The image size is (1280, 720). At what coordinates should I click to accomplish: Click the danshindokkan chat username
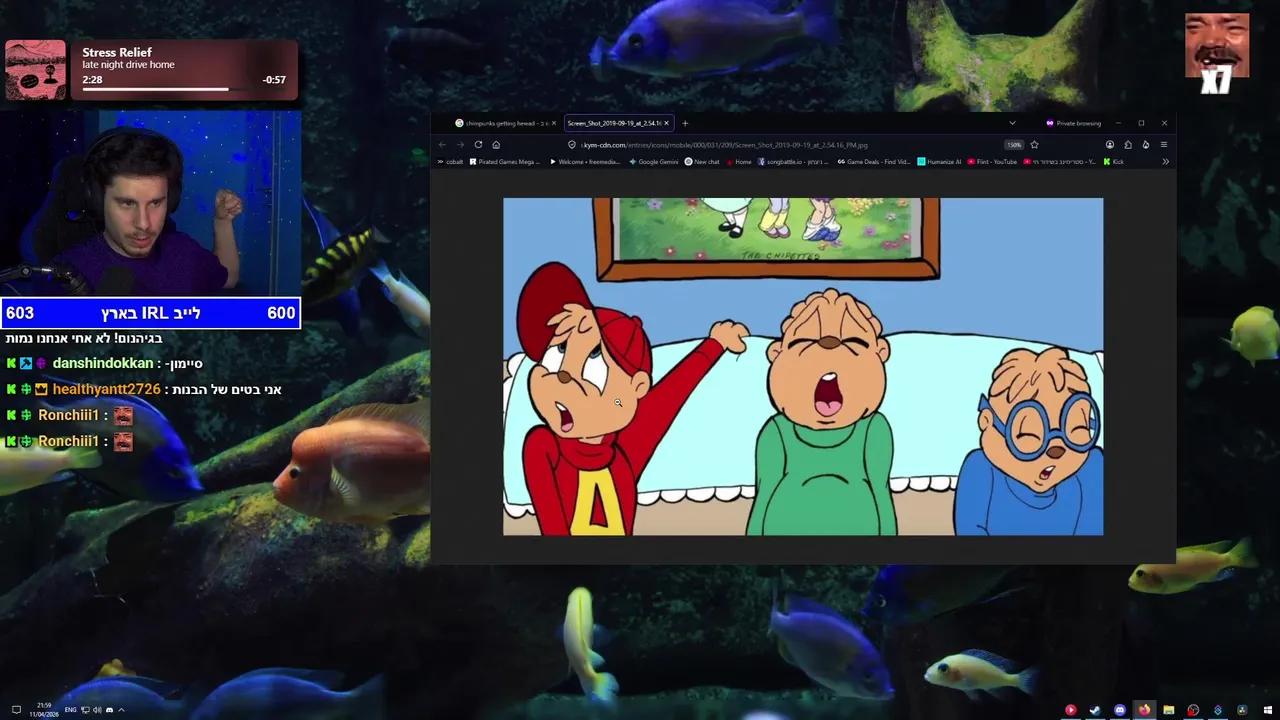click(102, 363)
